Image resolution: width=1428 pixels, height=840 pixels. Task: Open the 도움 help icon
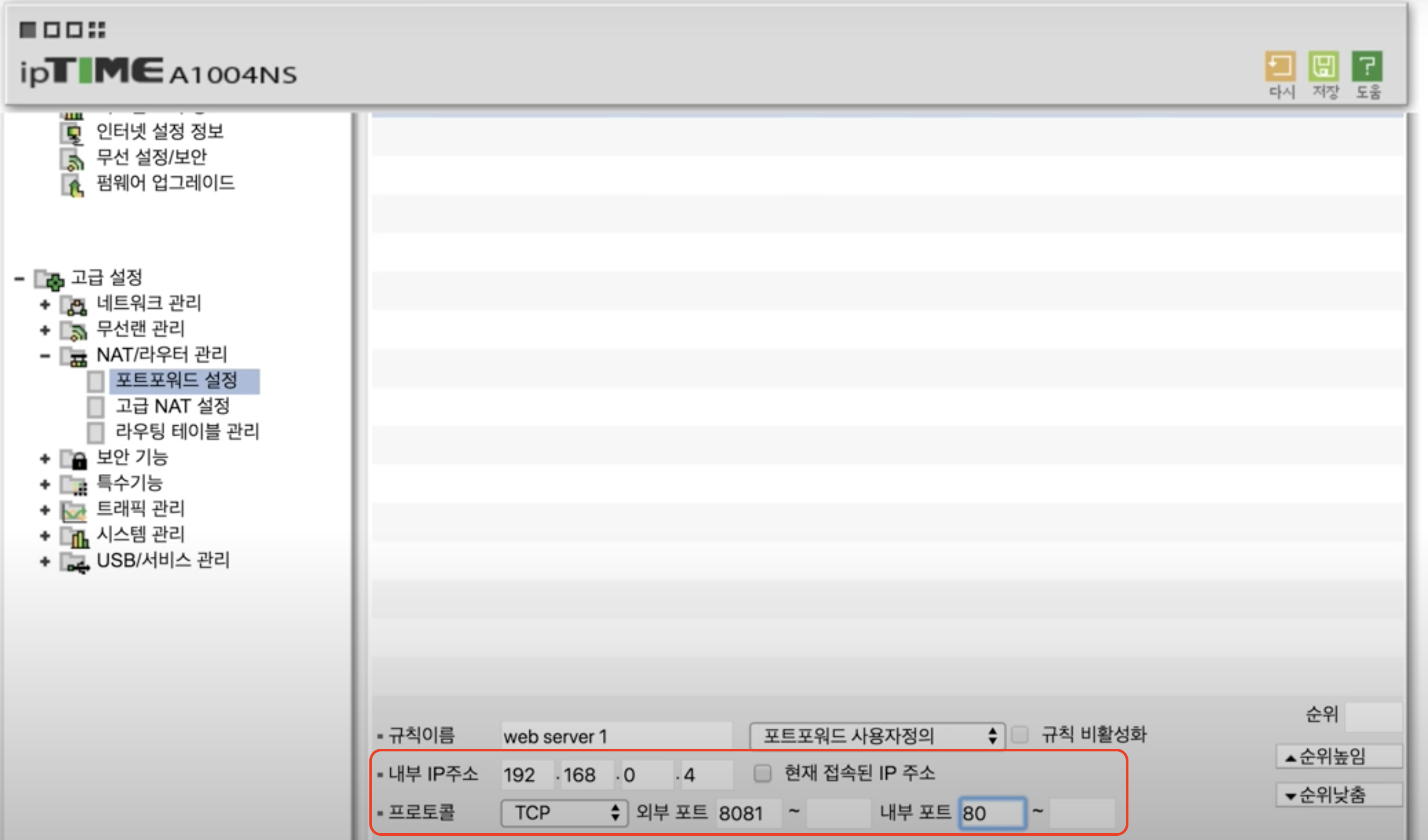point(1367,67)
